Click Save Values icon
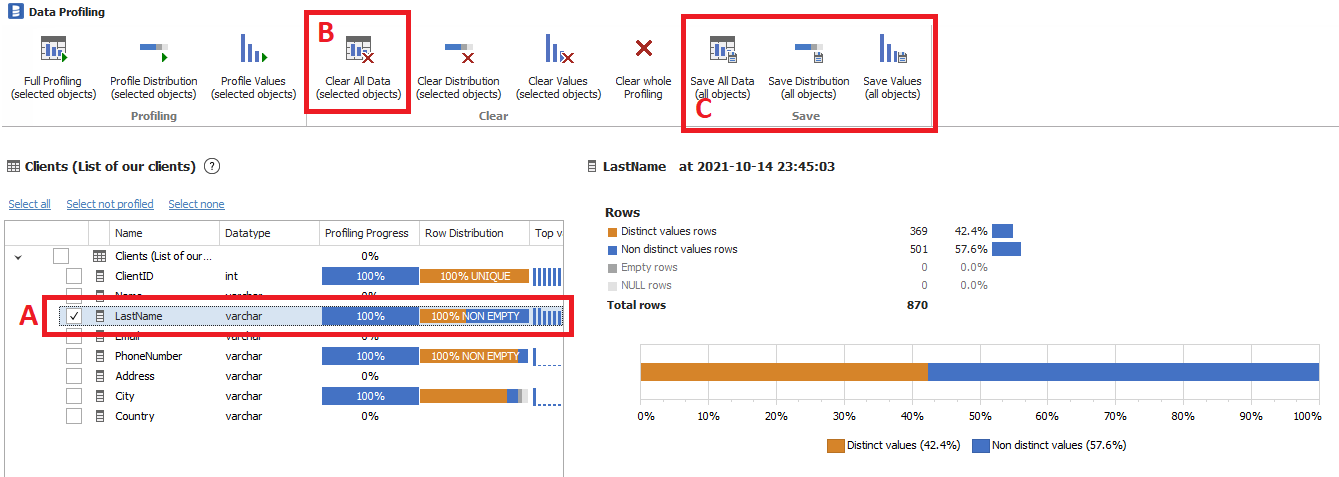1339x477 pixels. (x=892, y=50)
